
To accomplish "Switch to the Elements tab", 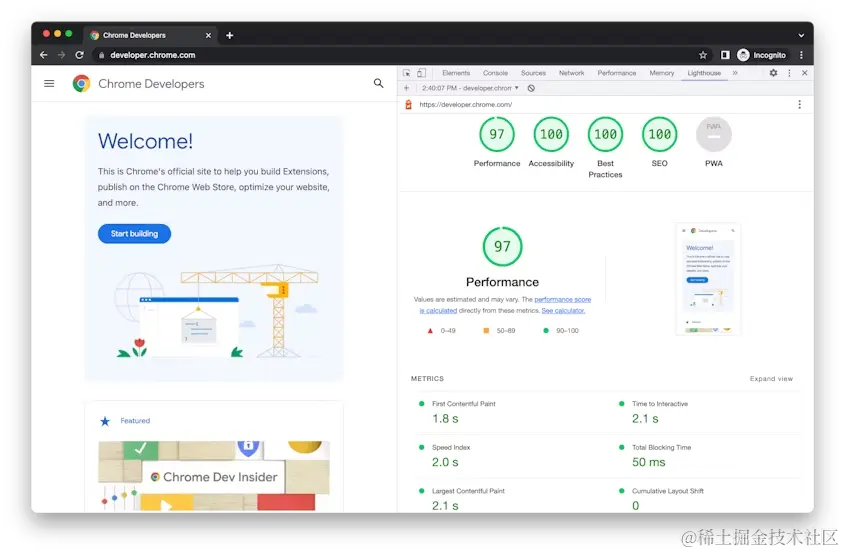I will [456, 73].
